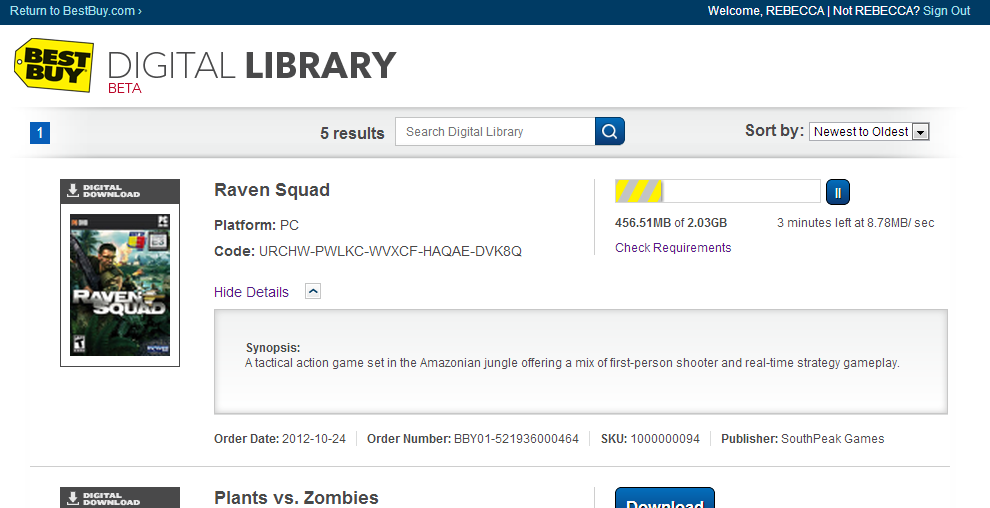The image size is (990, 508).
Task: Click the Raven Squad title
Action: pos(272,190)
